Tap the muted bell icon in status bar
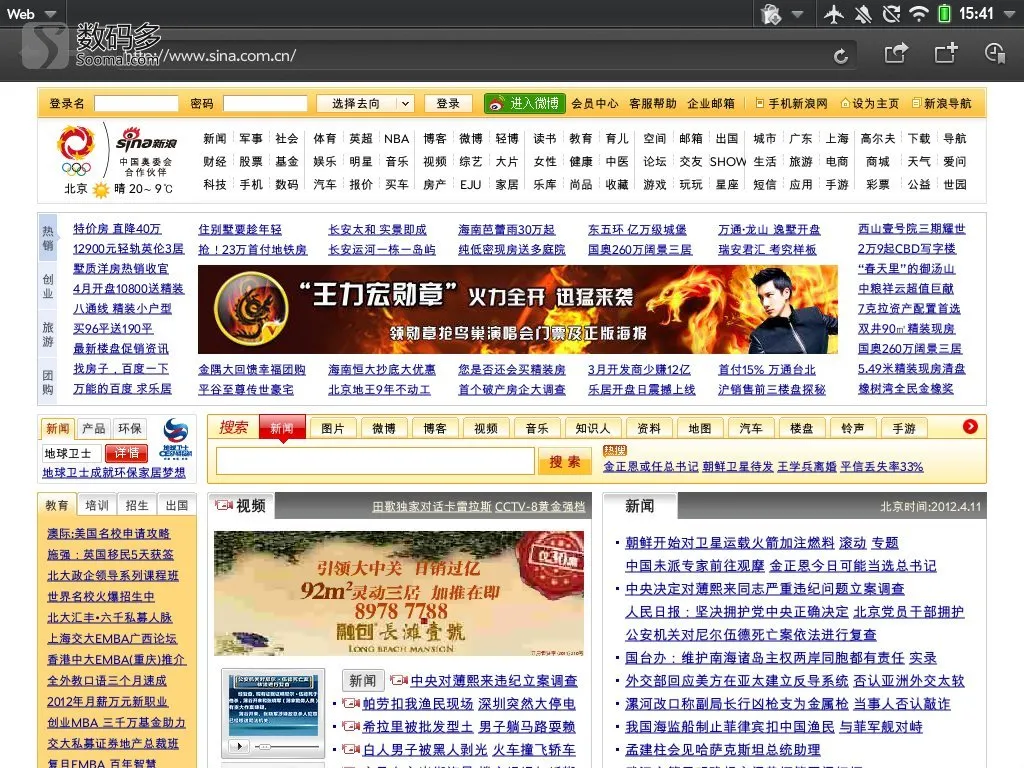 [863, 14]
